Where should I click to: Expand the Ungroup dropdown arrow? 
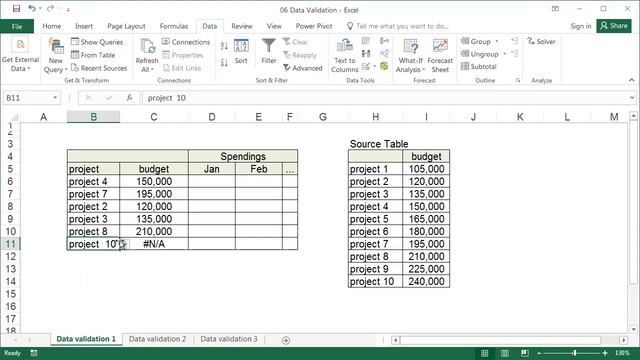504,54
